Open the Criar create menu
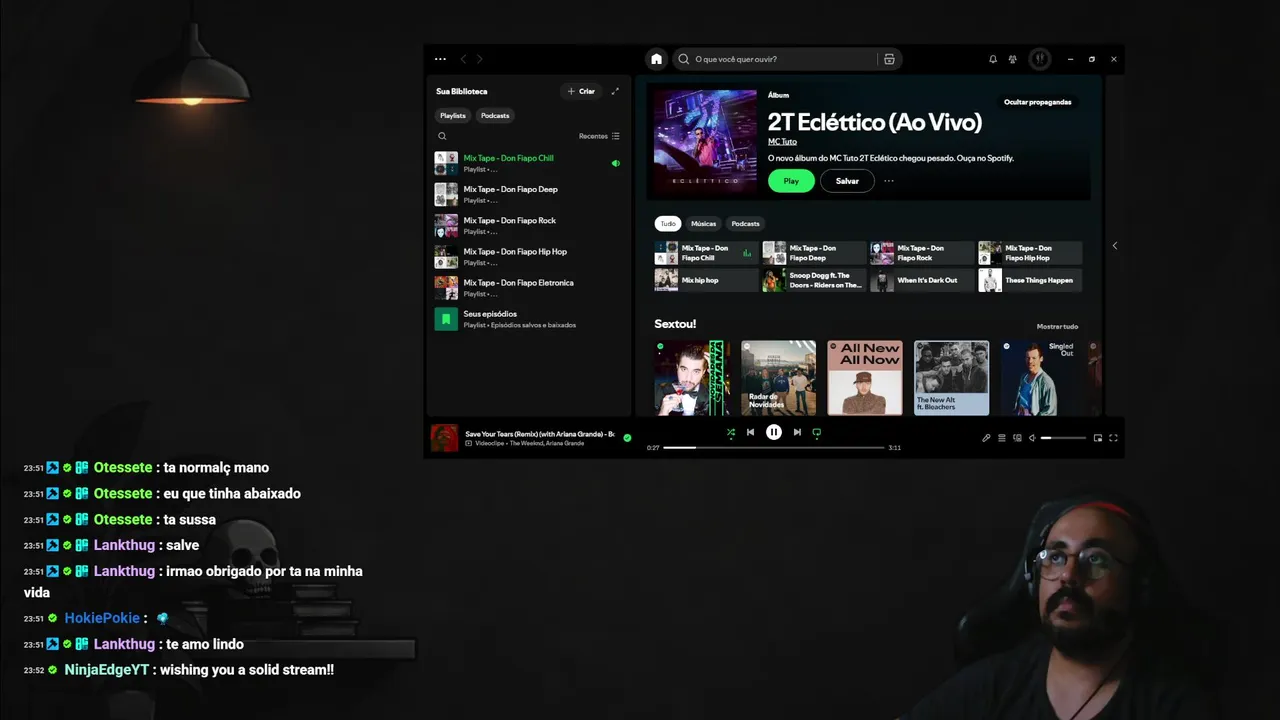1280x720 pixels. [581, 91]
